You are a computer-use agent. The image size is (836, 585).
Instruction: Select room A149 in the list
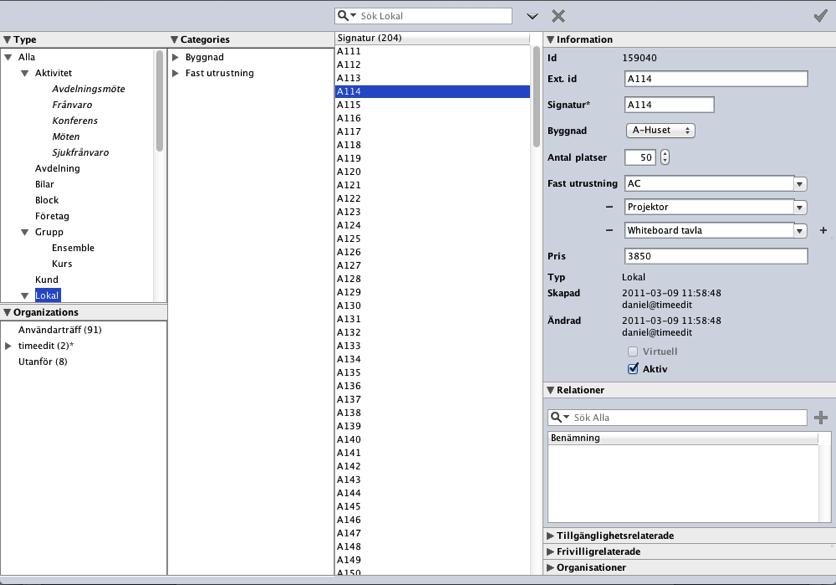[x=432, y=560]
